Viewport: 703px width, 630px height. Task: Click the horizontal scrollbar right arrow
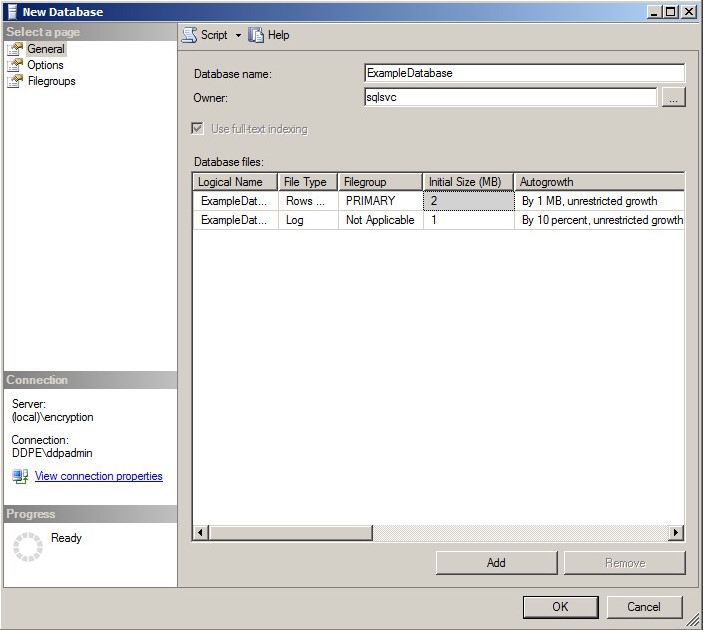(676, 533)
